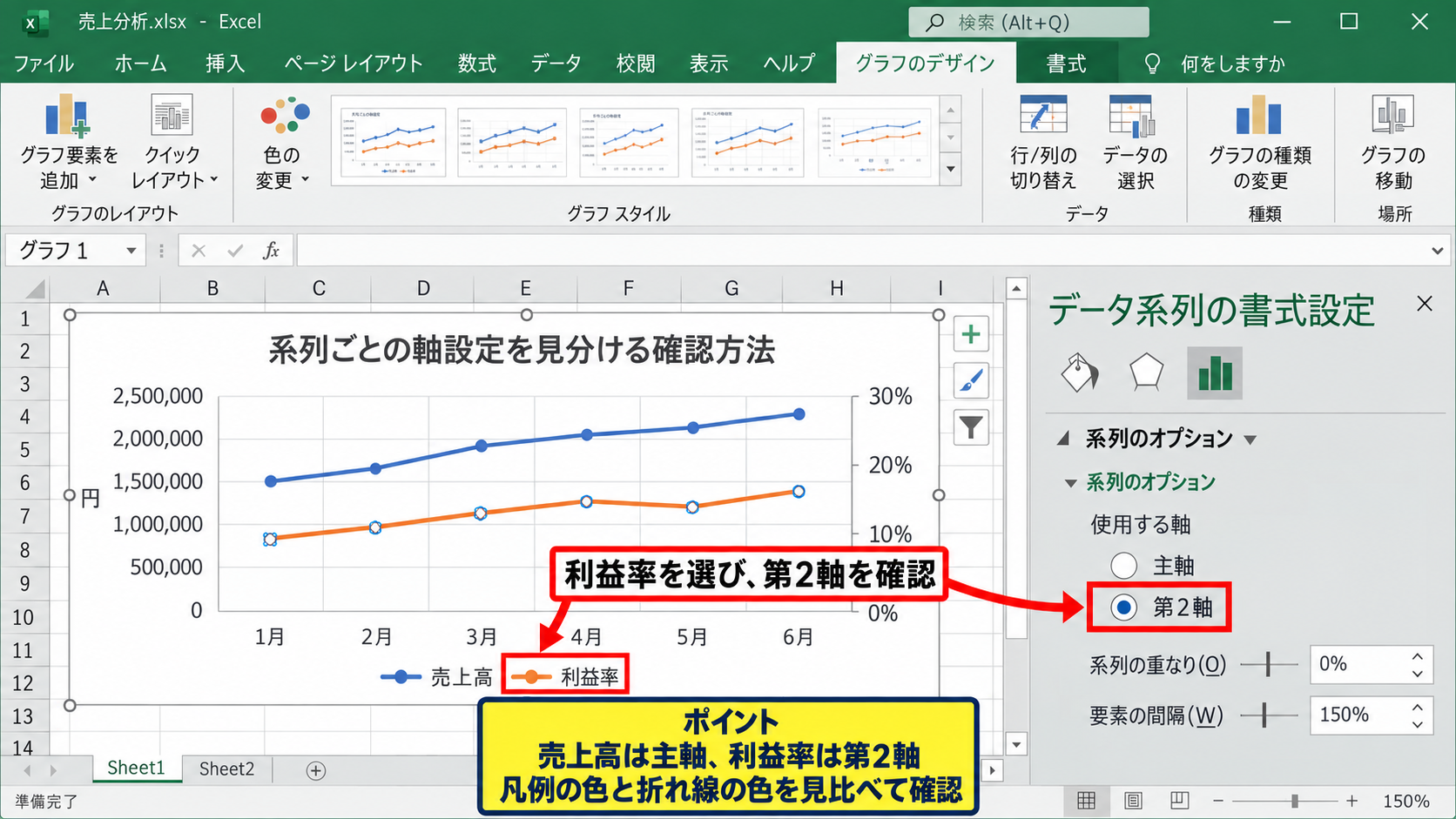Viewport: 1456px width, 819px height.
Task: Select the first chart style thumbnail
Action: point(393,142)
